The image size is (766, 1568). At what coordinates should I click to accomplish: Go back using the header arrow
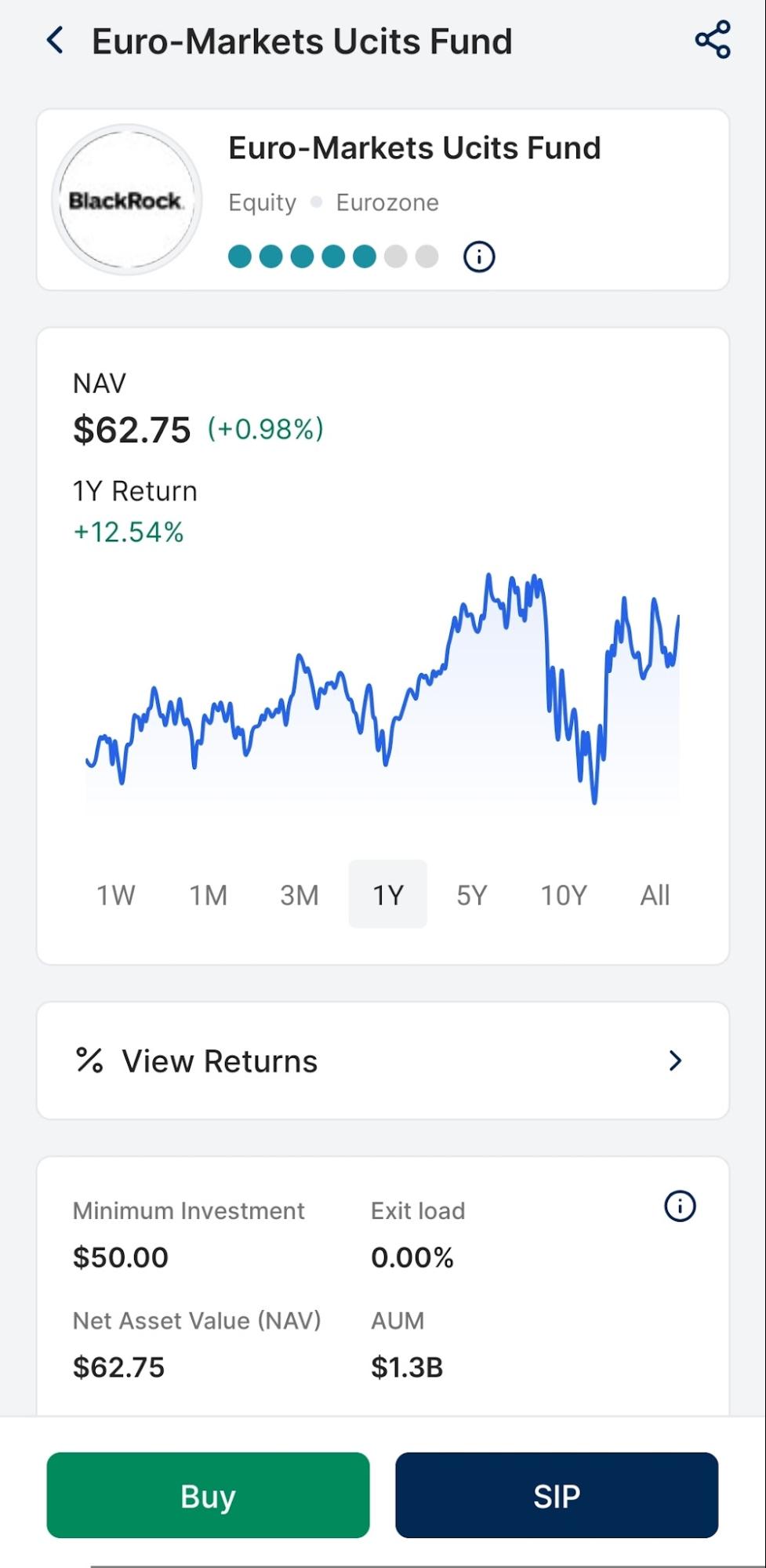(55, 40)
